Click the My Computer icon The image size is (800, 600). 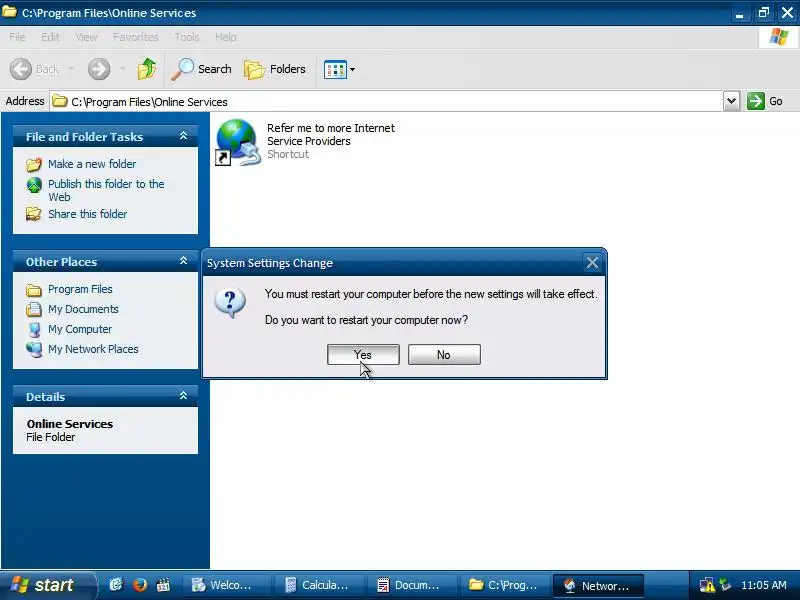pos(34,330)
